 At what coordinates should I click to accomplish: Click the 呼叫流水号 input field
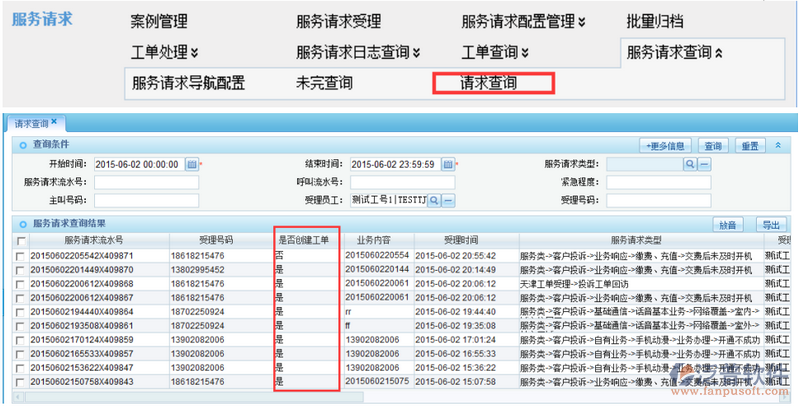402,182
